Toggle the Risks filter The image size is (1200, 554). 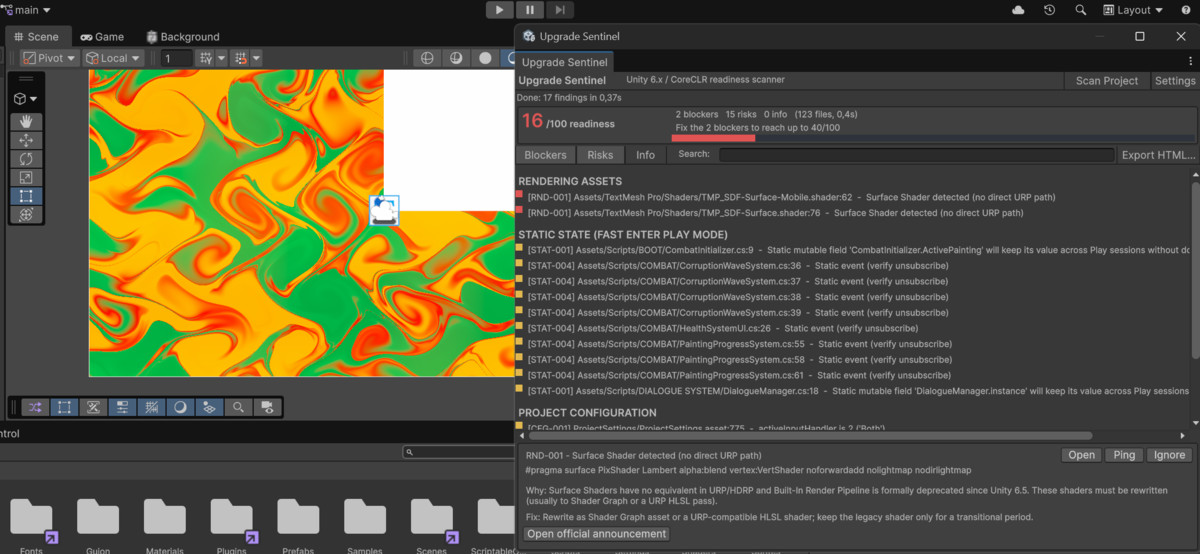click(x=600, y=155)
